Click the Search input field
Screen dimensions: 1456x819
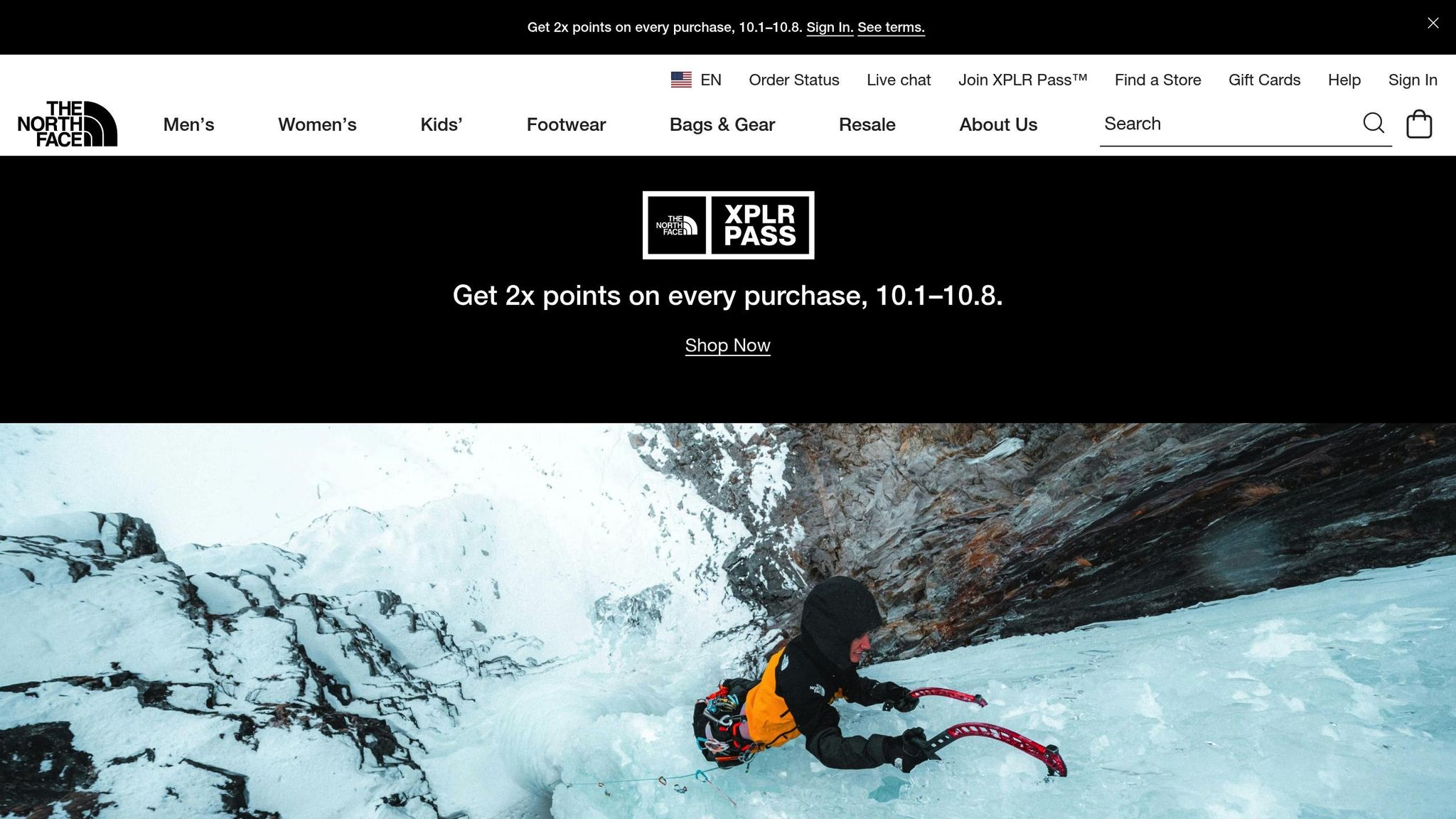point(1228,124)
